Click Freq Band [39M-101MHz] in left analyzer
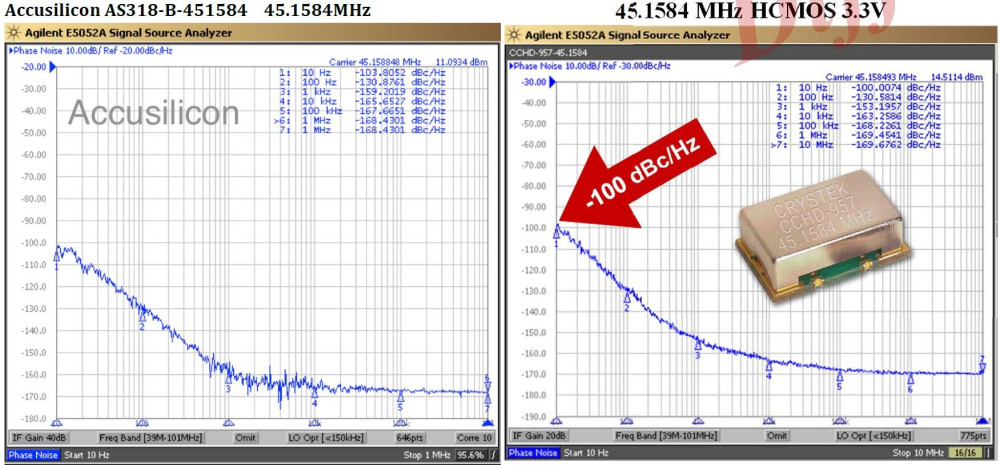This screenshot has width=1000, height=465. tap(151, 438)
